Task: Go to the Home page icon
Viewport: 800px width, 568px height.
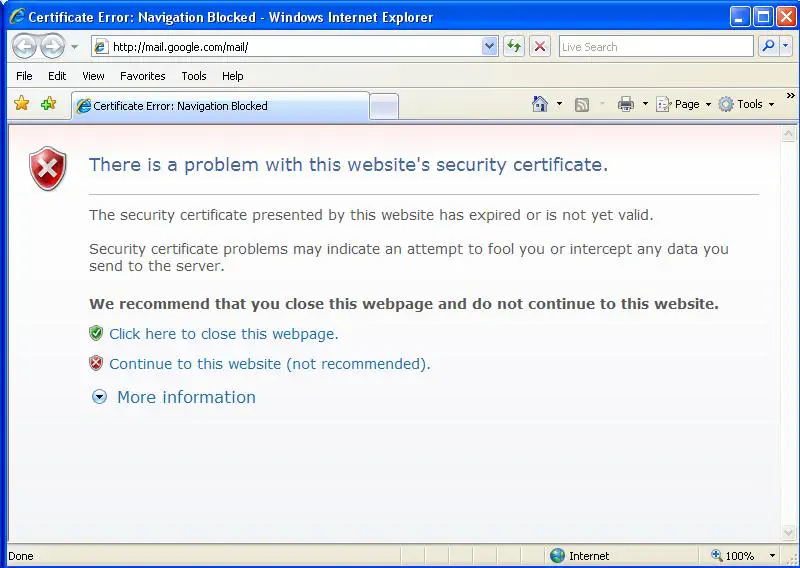Action: [540, 104]
